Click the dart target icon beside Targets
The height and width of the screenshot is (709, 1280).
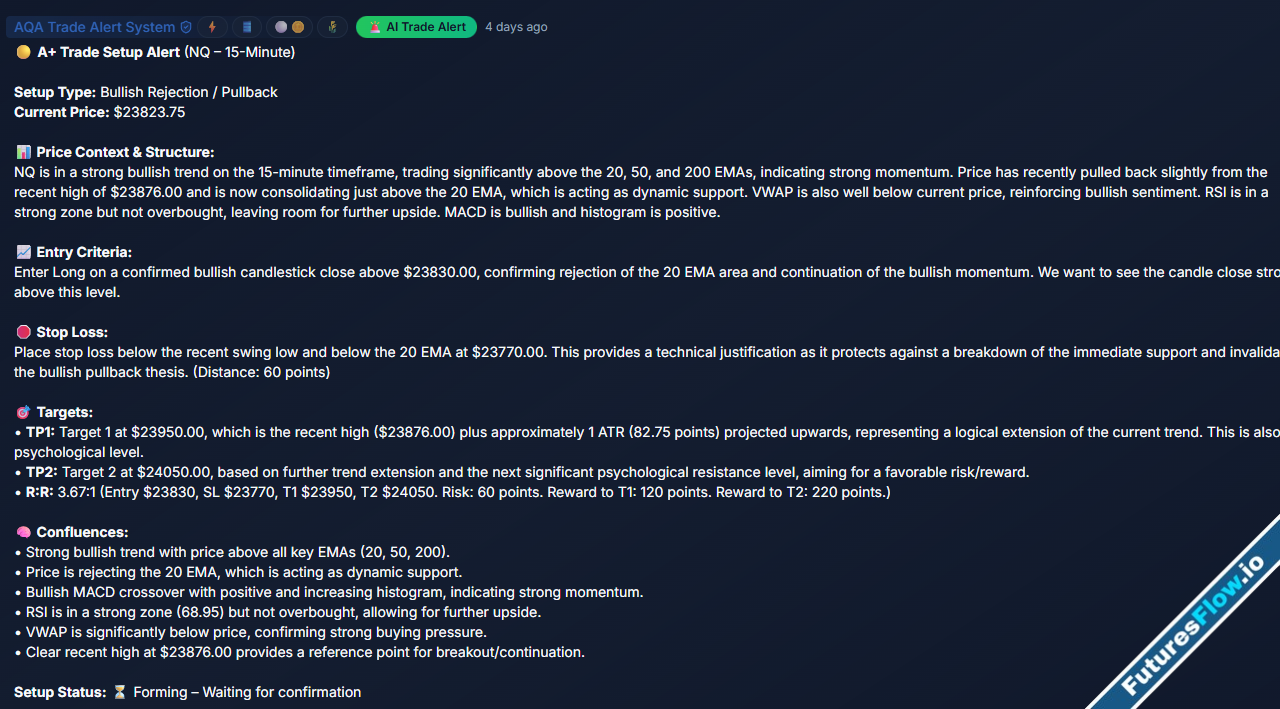[23, 412]
